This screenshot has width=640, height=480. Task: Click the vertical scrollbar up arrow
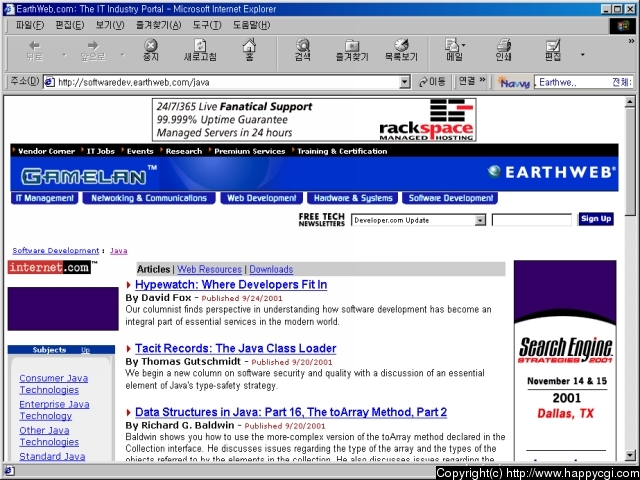[x=630, y=102]
